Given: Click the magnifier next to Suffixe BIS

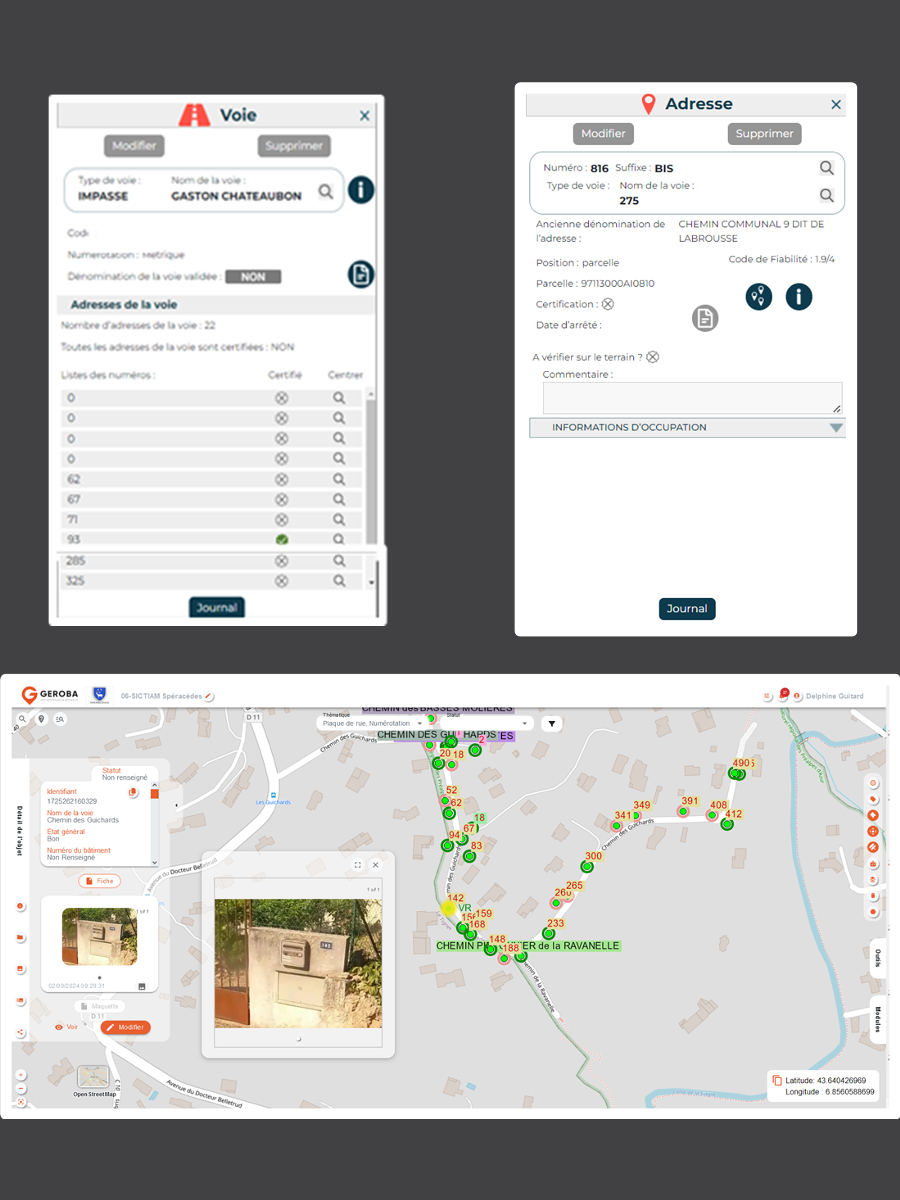Looking at the screenshot, I should [827, 168].
